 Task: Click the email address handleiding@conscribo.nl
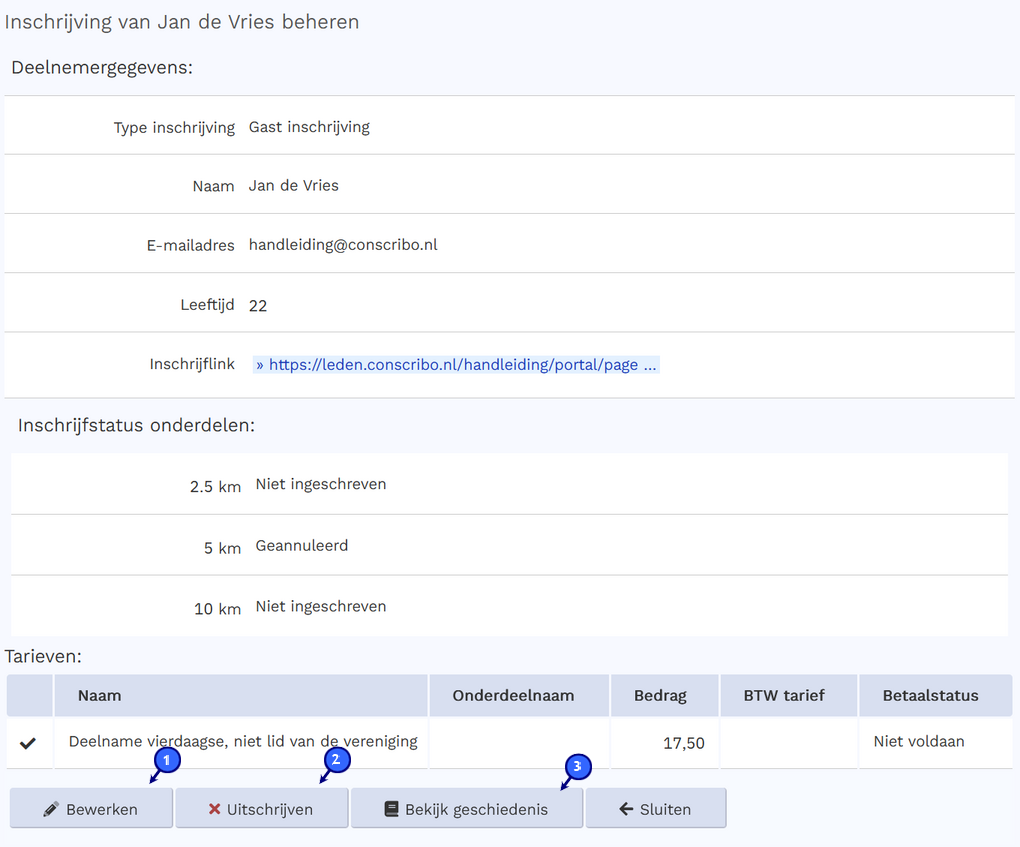click(x=343, y=245)
